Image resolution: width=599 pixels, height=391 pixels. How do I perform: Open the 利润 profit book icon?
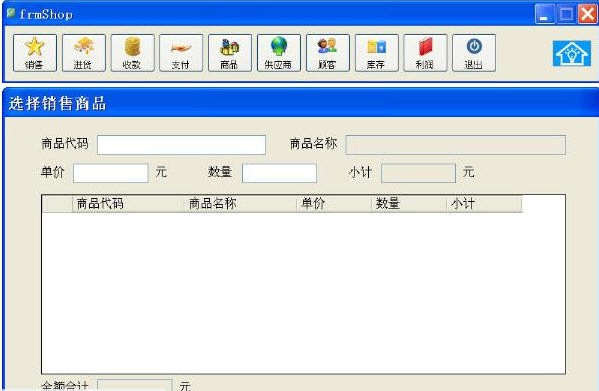click(x=425, y=53)
